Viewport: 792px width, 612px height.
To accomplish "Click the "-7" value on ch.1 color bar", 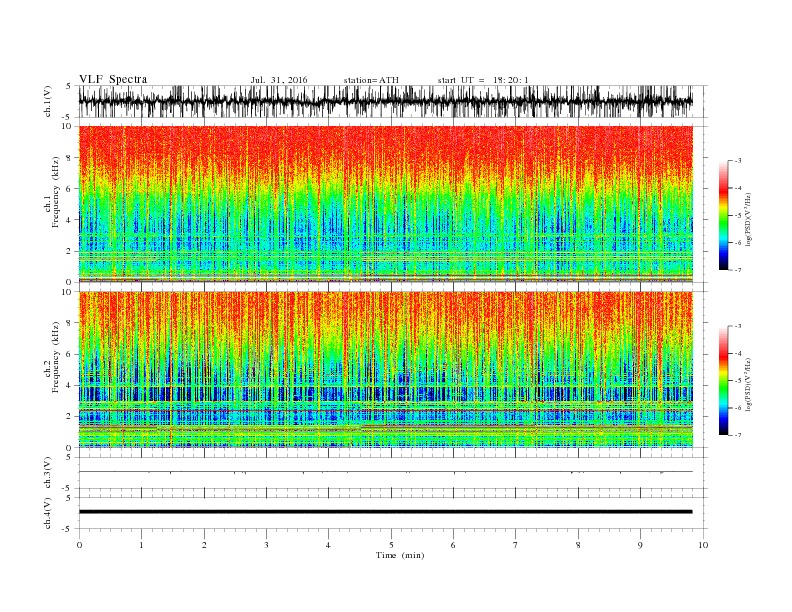I will [x=737, y=270].
